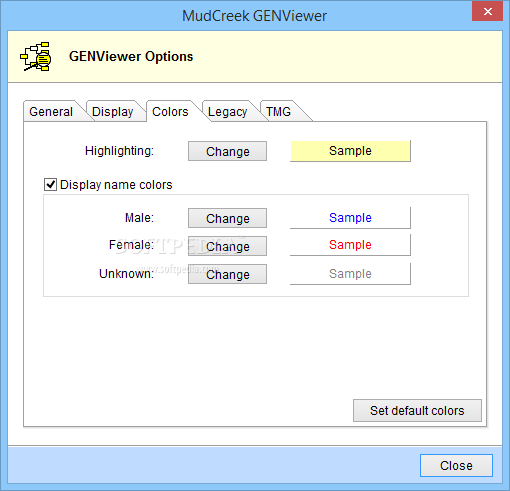
Task: Open the Display tab
Action: [x=112, y=111]
